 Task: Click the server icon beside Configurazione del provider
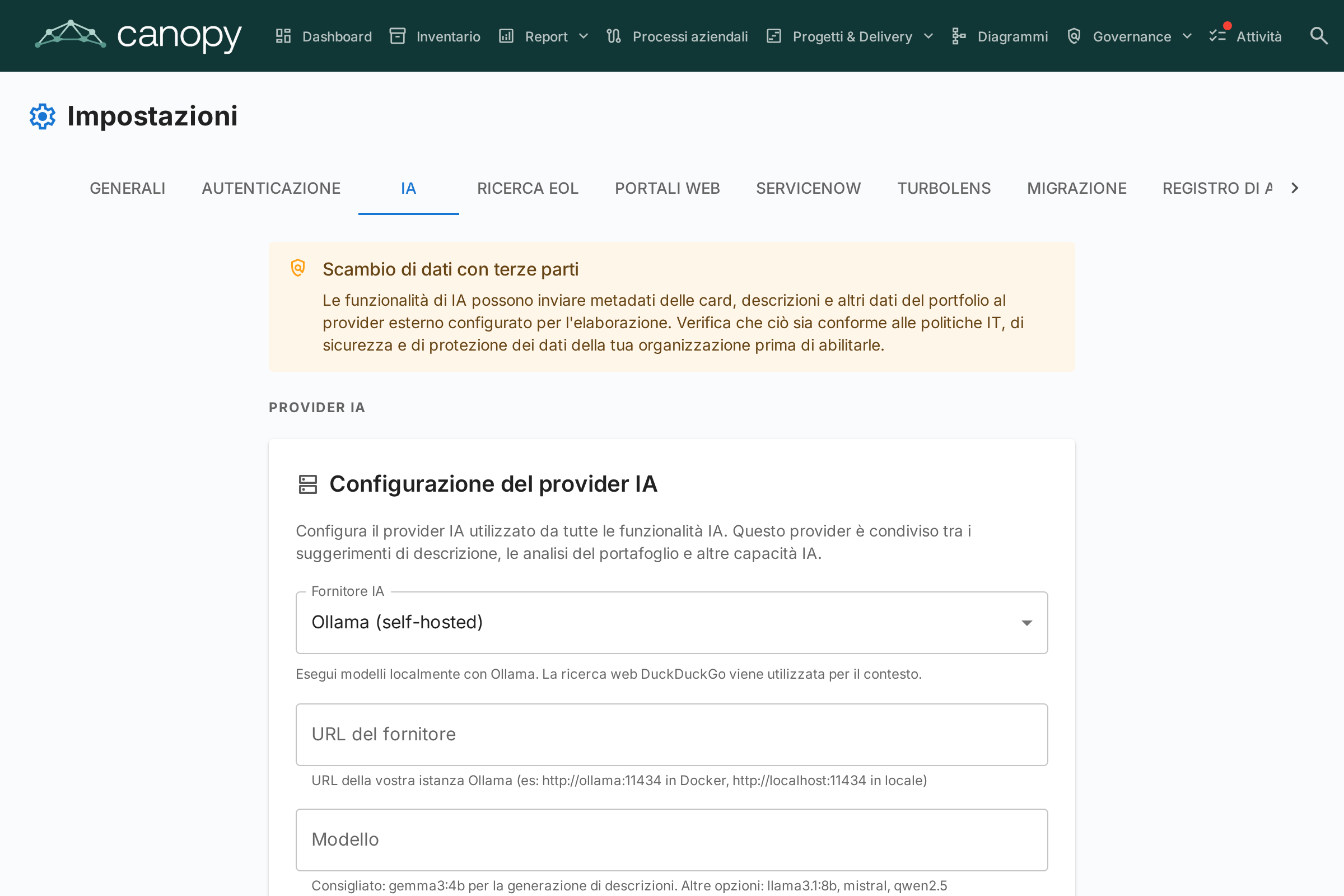click(x=308, y=484)
